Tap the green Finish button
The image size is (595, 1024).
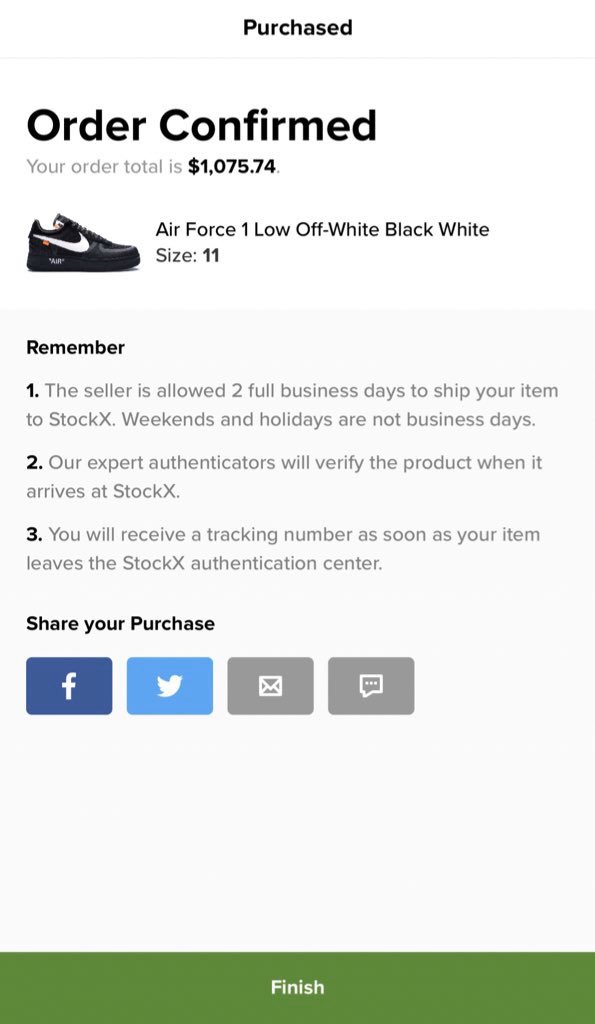(x=297, y=987)
